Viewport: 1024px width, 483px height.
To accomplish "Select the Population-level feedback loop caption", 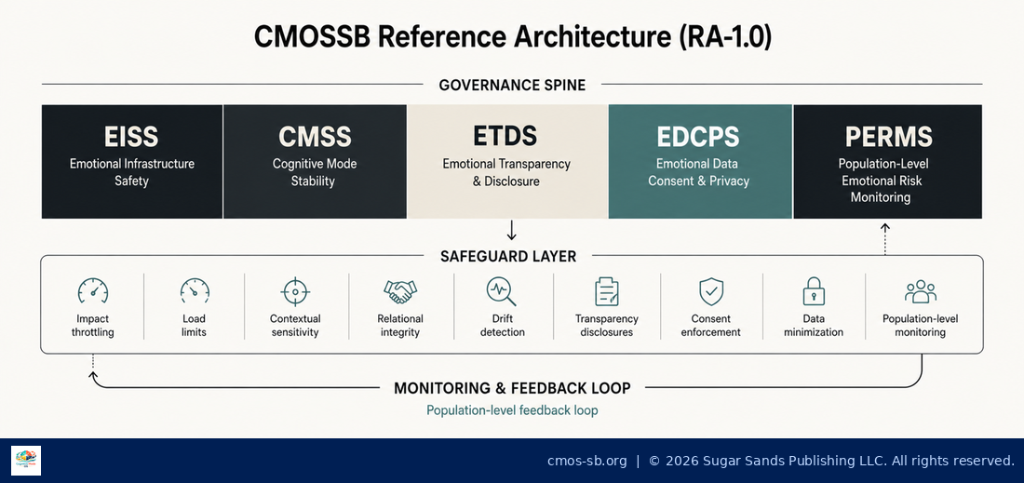I will tap(512, 411).
